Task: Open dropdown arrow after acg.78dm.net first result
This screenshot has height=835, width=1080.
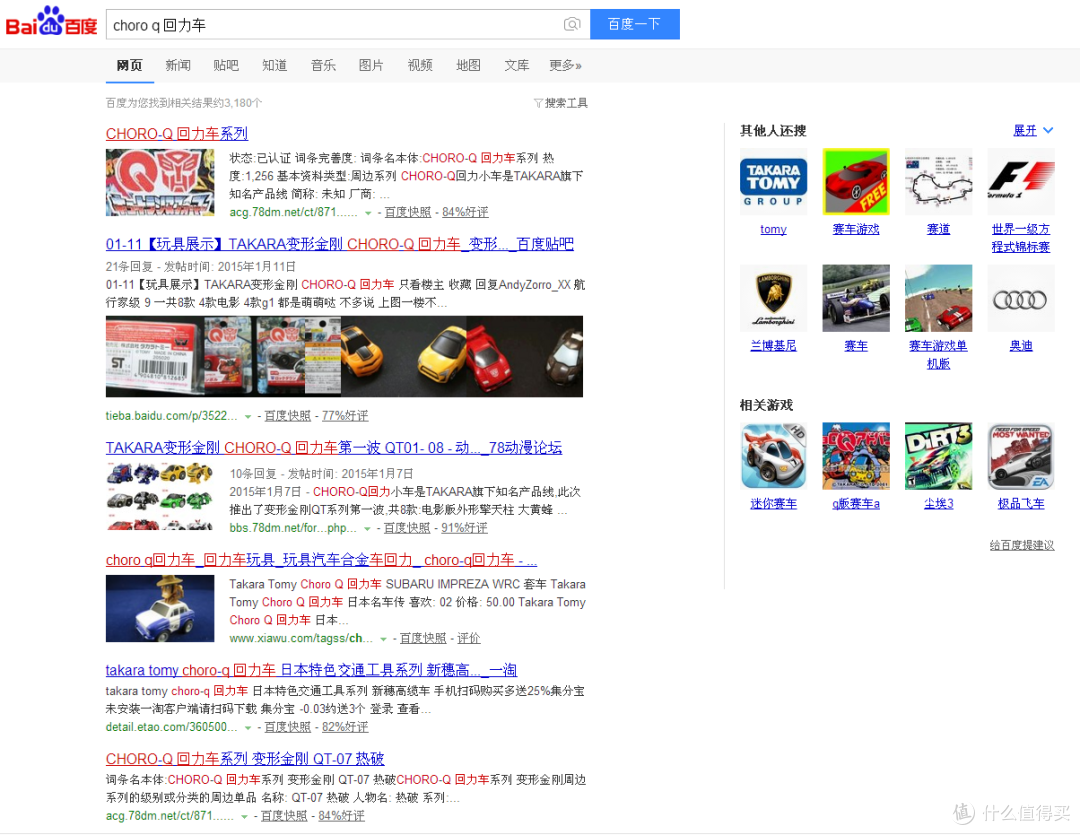Action: point(368,213)
